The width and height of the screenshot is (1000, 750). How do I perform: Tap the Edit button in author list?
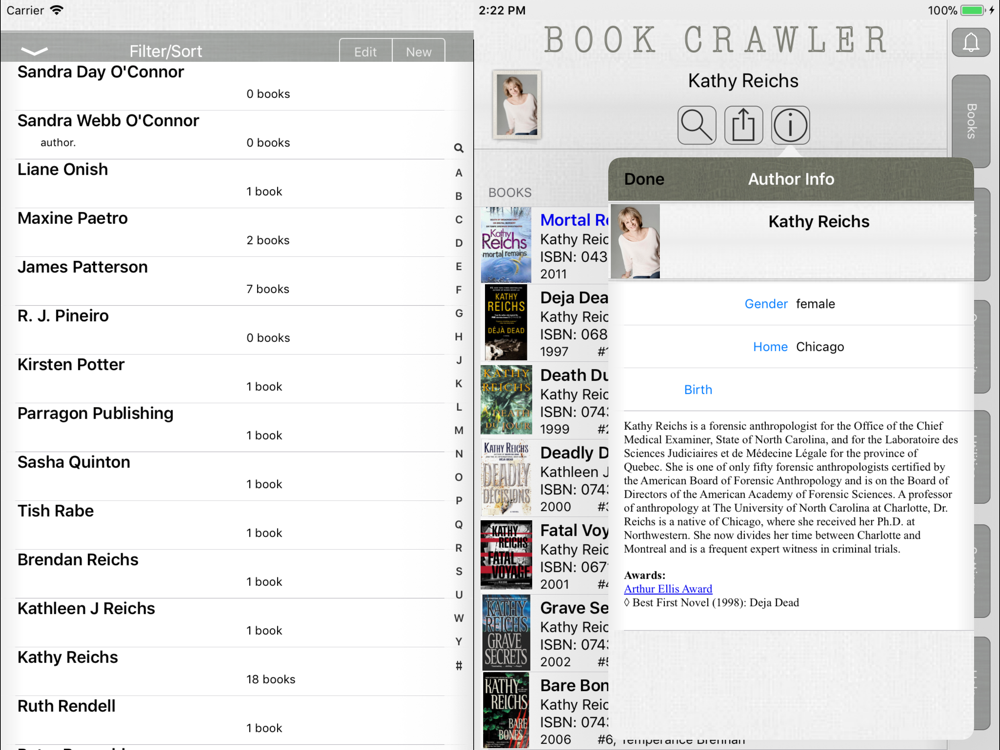pyautogui.click(x=365, y=52)
